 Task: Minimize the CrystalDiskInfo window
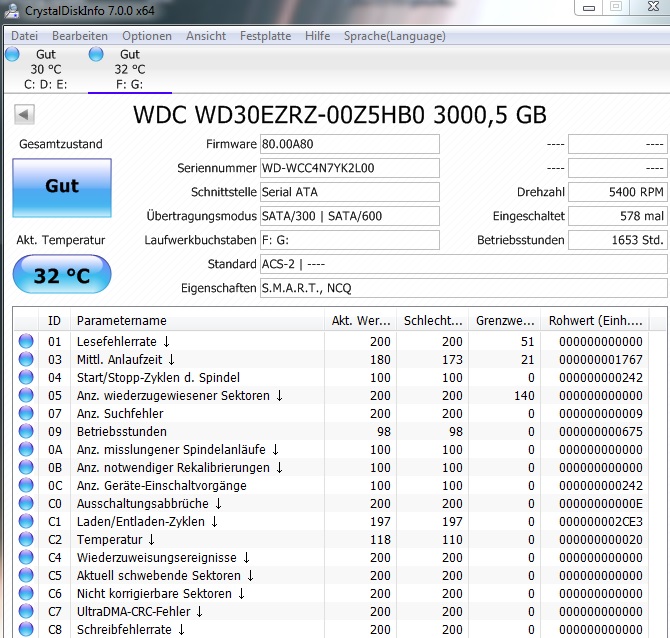pos(589,7)
